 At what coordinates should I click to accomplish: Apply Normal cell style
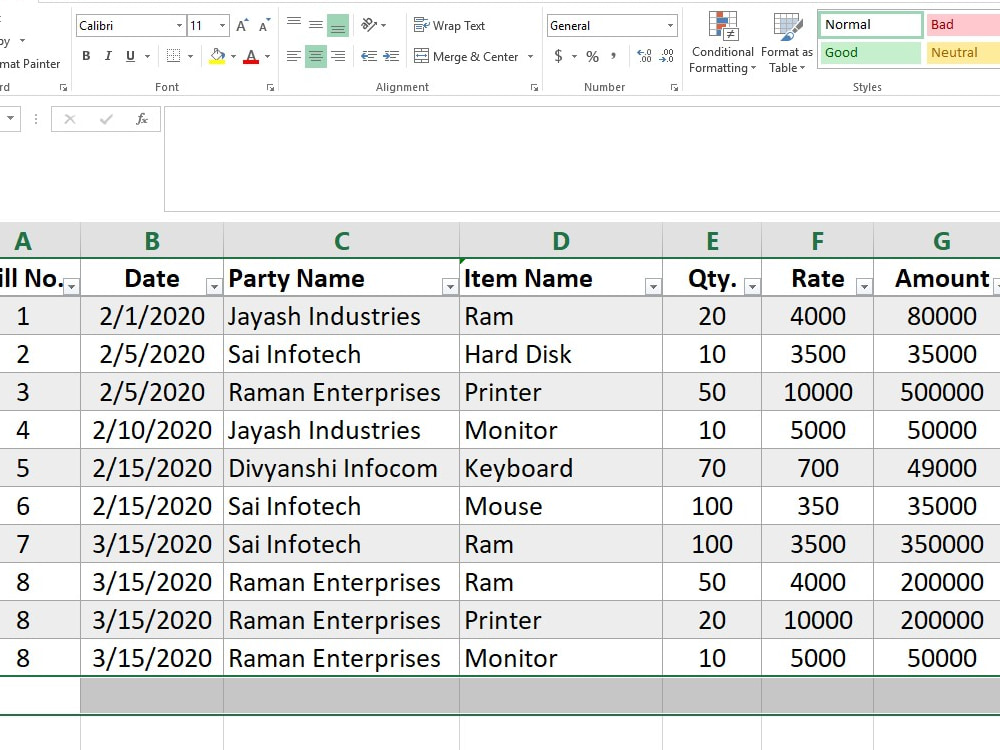pyautogui.click(x=870, y=25)
